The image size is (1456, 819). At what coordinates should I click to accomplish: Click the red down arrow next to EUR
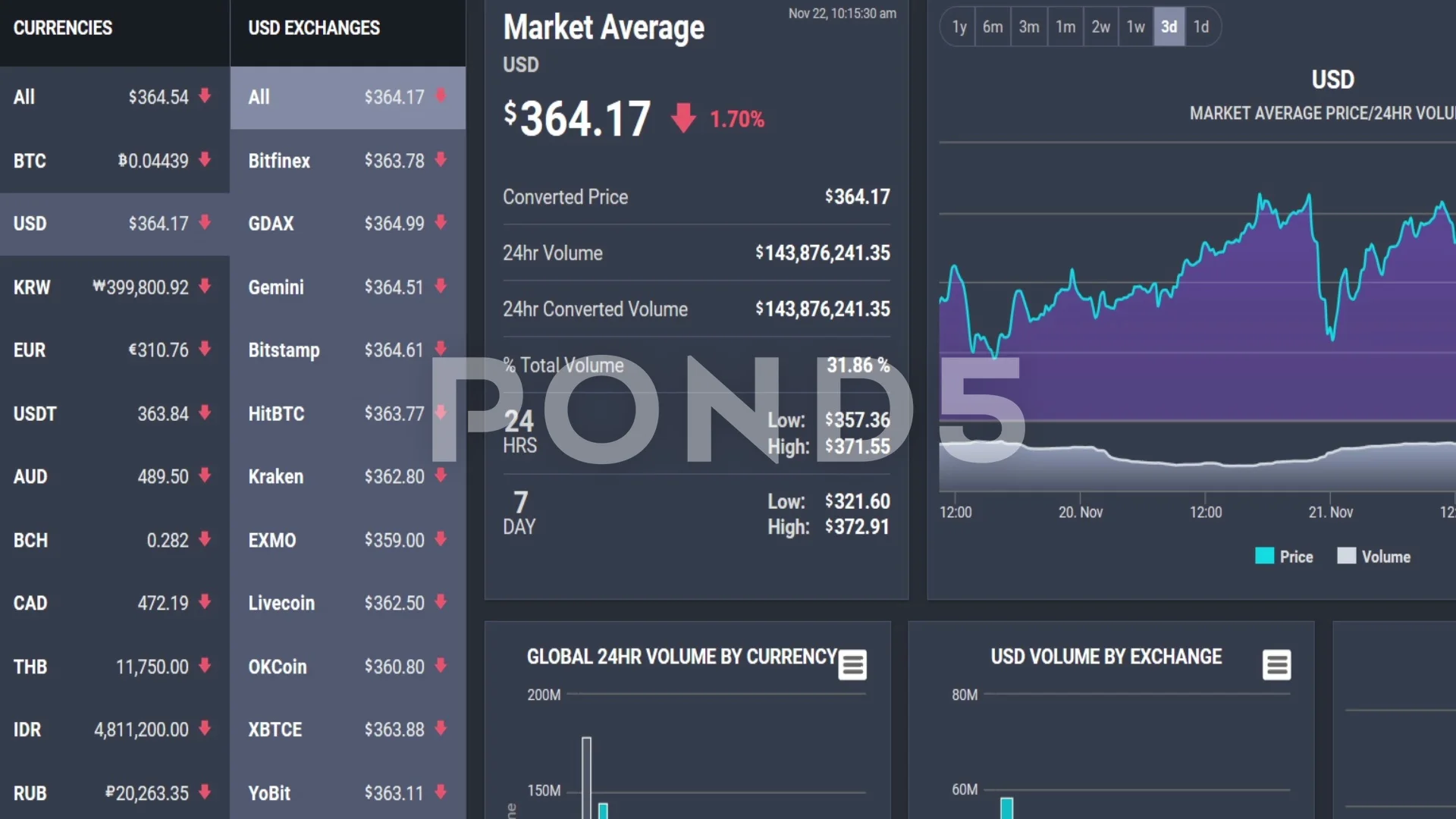click(x=207, y=350)
